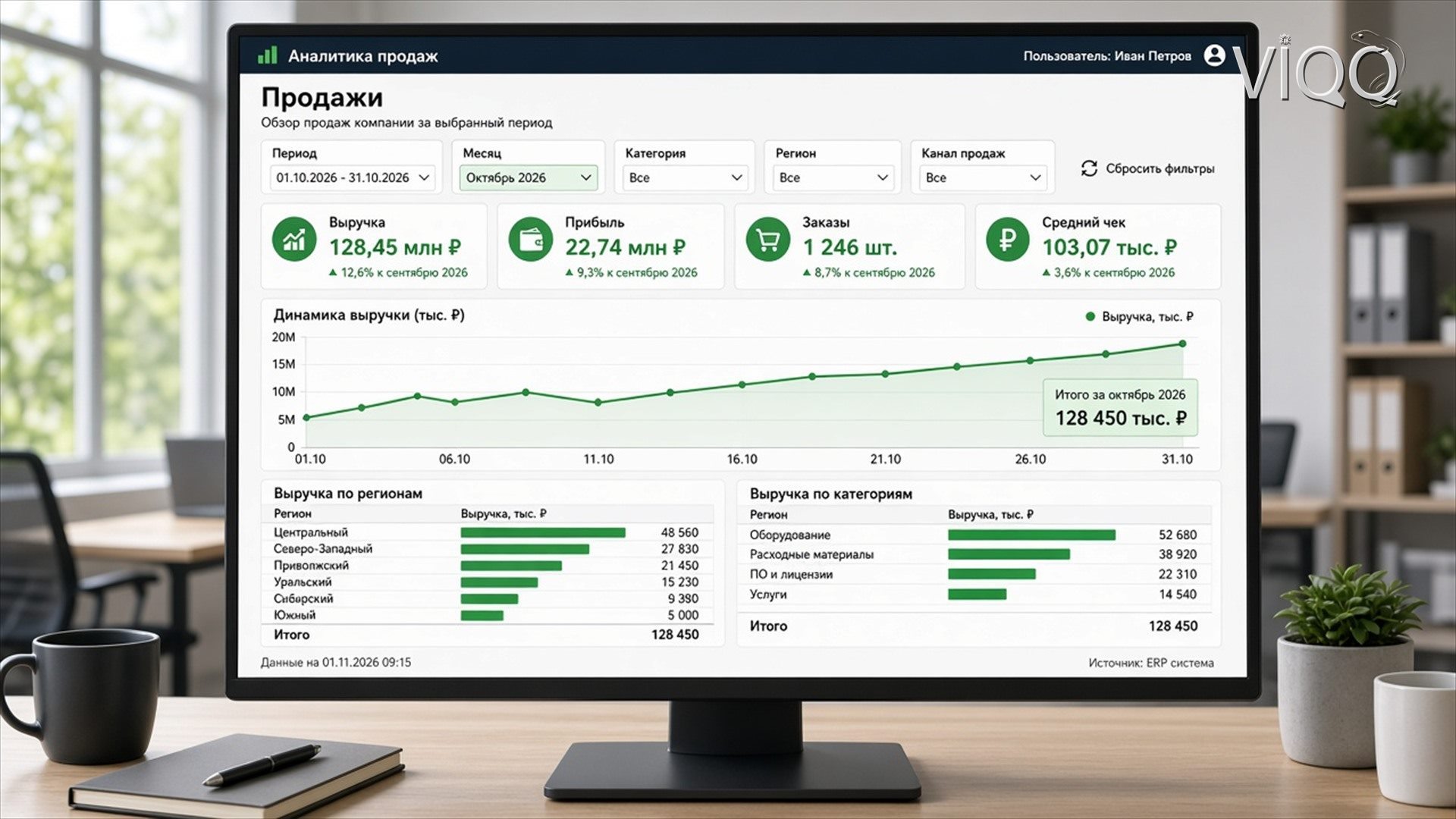Select the Уральский region row
The height and width of the screenshot is (819, 1456).
[486, 582]
